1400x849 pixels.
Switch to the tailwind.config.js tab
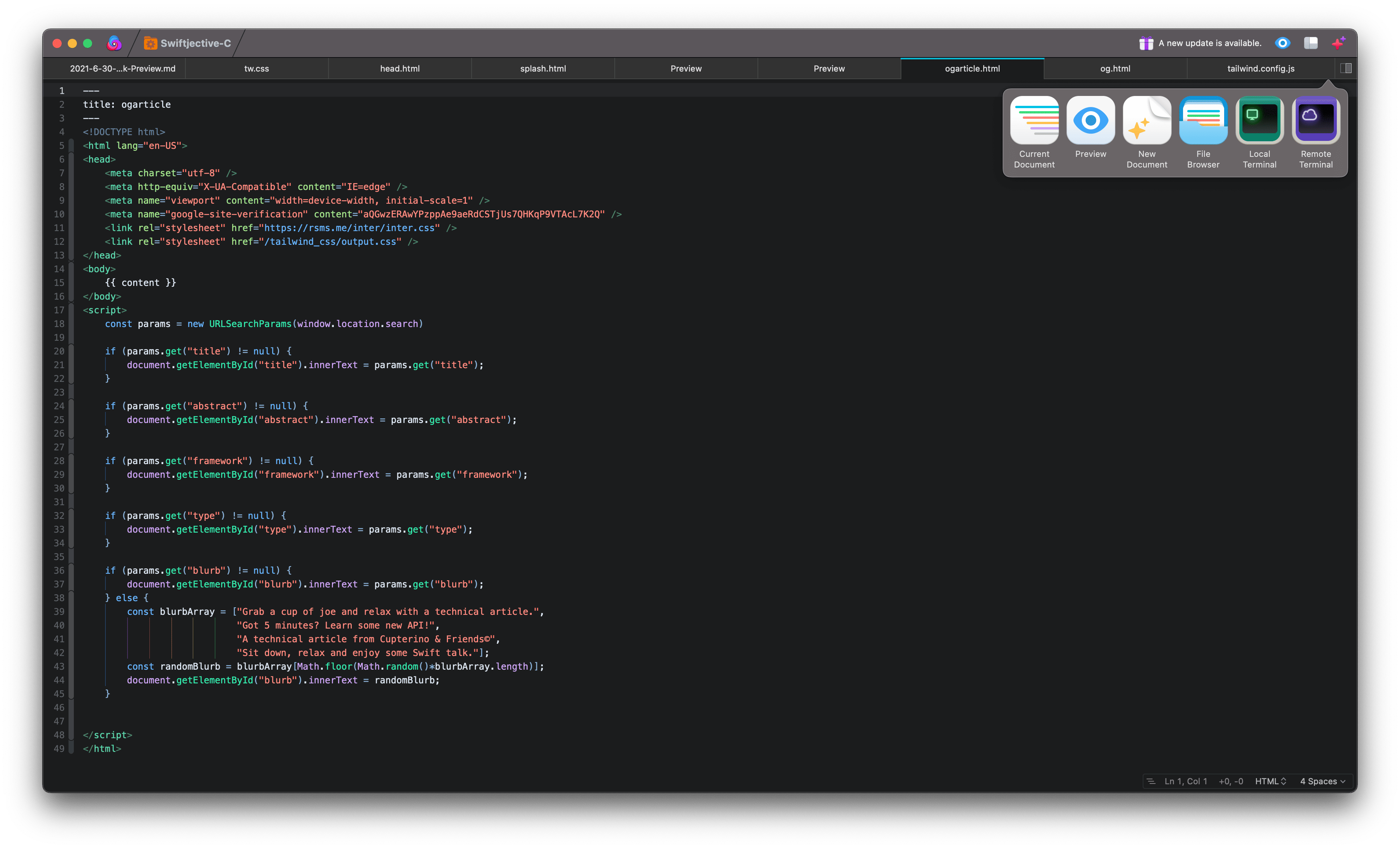pos(1260,68)
